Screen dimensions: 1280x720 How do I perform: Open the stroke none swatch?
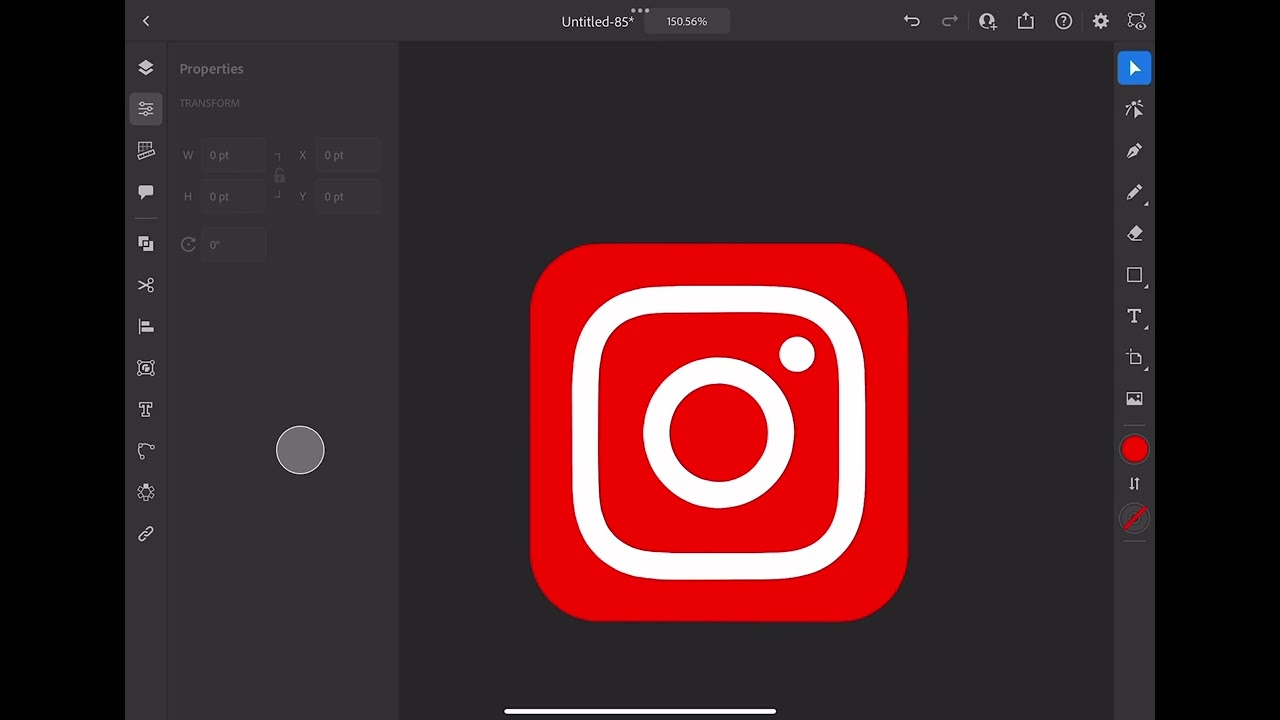click(1134, 518)
